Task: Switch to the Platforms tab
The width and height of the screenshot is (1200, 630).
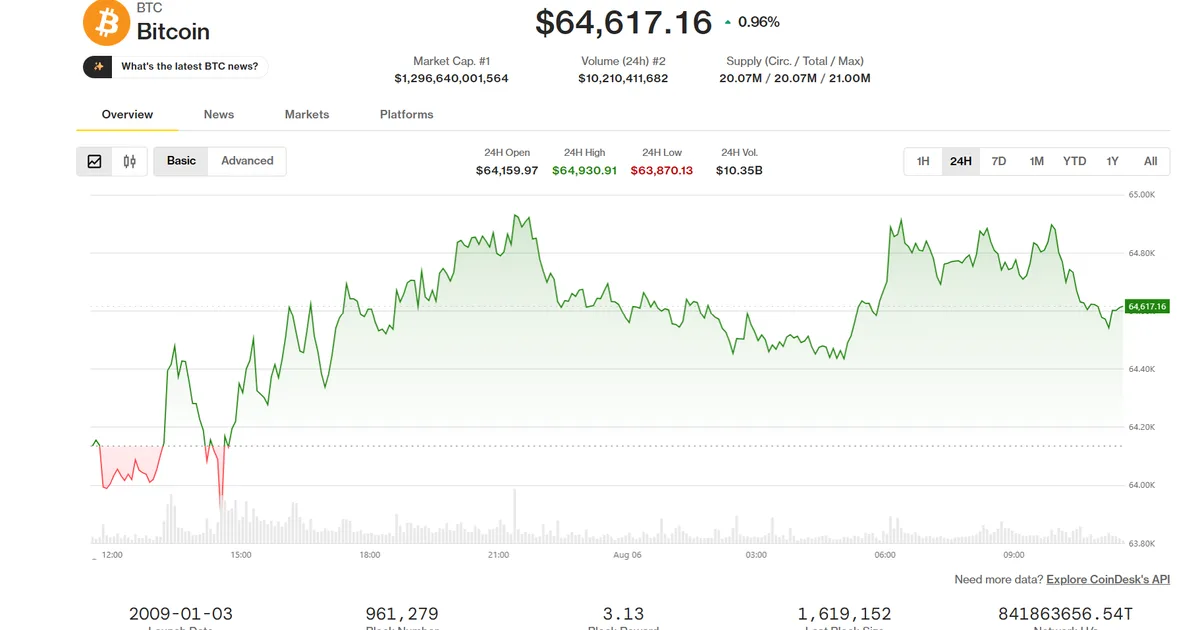Action: tap(407, 114)
